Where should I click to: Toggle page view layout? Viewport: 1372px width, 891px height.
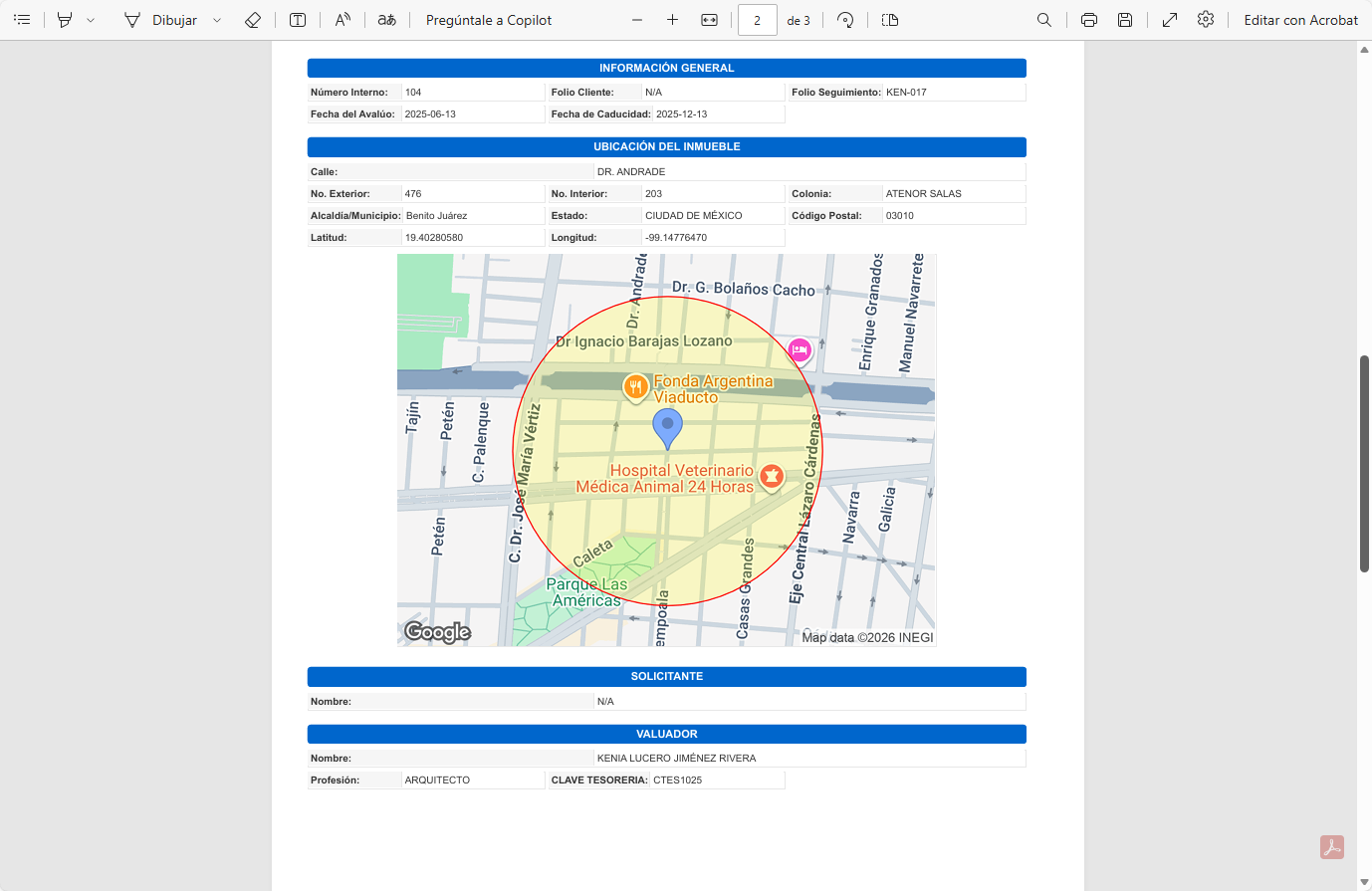click(890, 20)
